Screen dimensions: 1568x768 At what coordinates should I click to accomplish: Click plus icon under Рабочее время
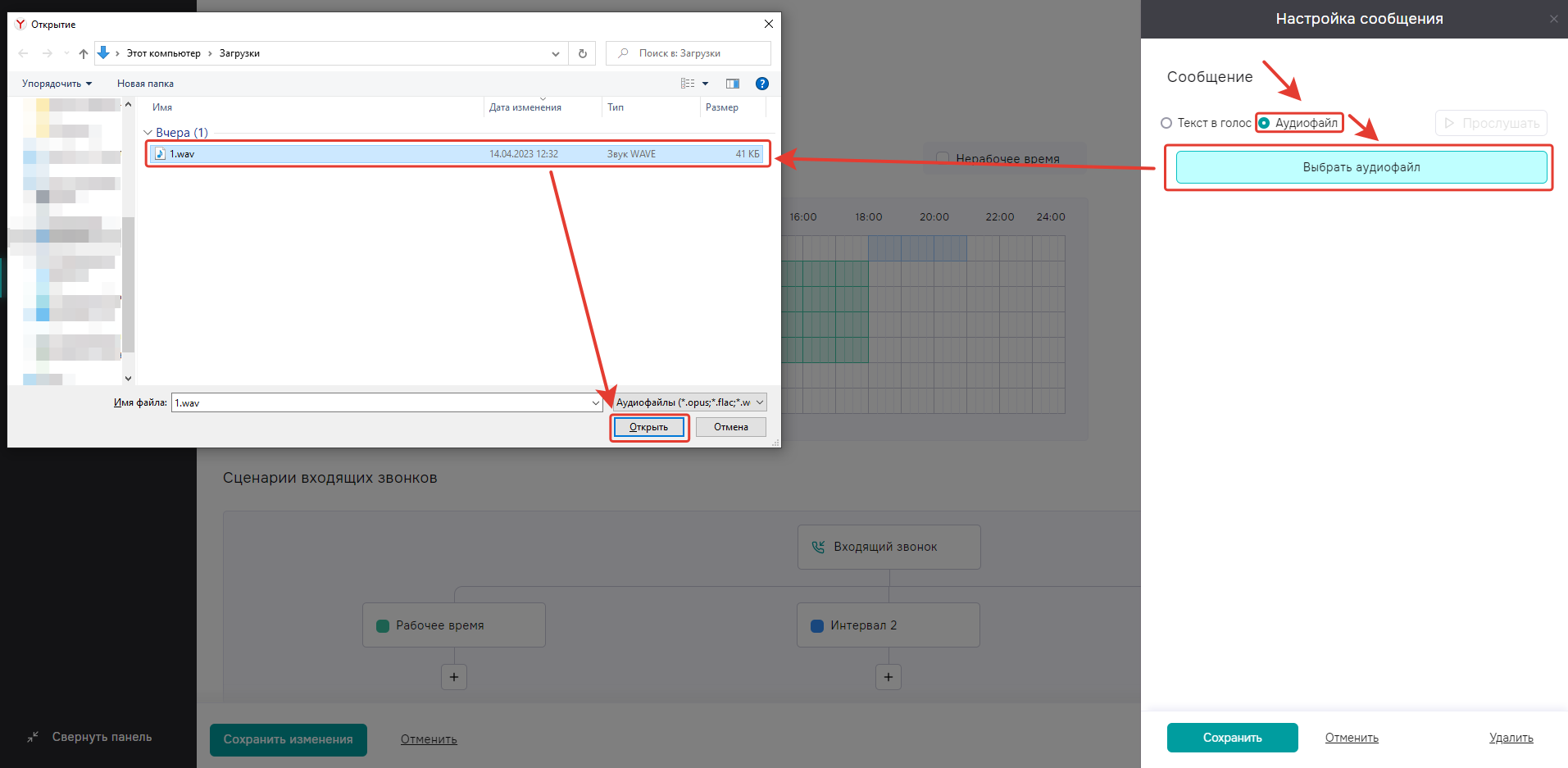[454, 677]
